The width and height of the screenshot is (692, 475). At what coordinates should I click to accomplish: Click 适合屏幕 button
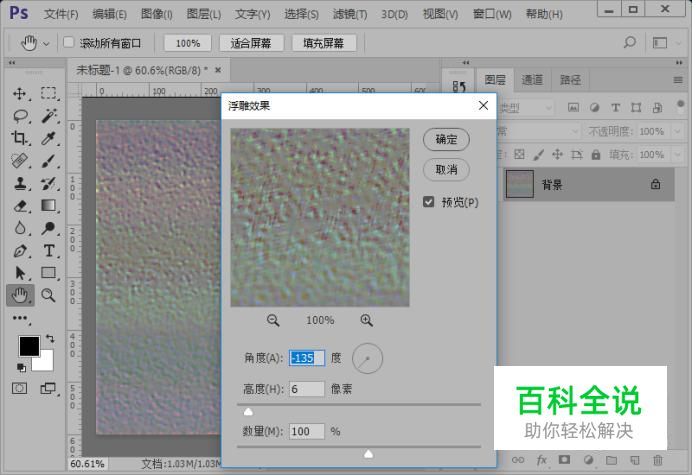click(251, 43)
